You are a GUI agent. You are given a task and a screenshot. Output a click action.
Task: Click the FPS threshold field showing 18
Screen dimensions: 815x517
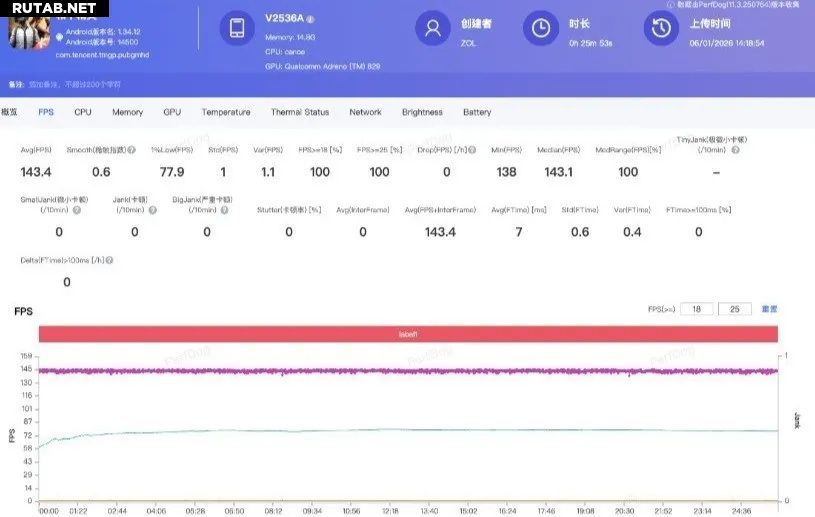[696, 309]
